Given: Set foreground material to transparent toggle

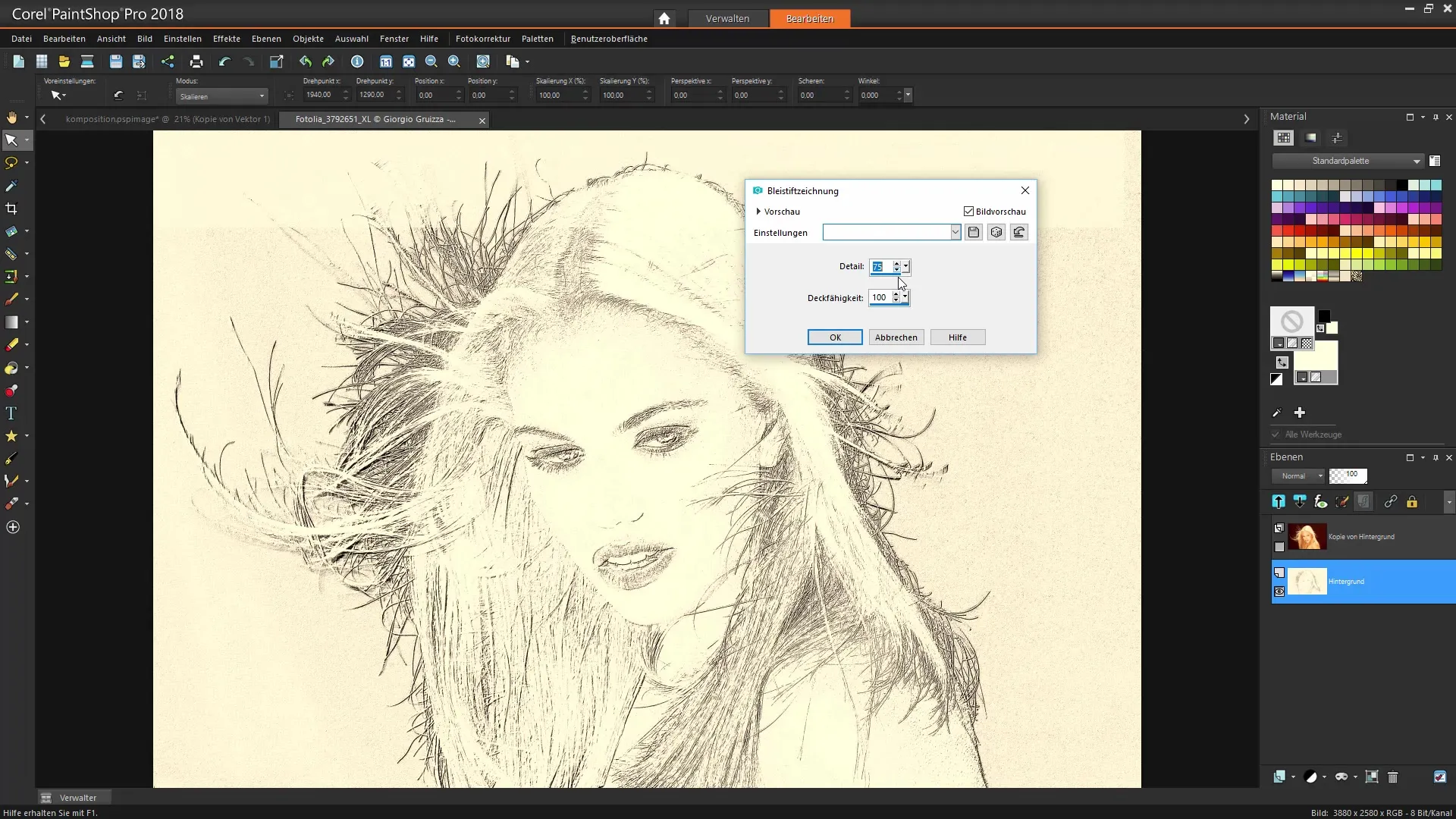Looking at the screenshot, I should pyautogui.click(x=1307, y=344).
